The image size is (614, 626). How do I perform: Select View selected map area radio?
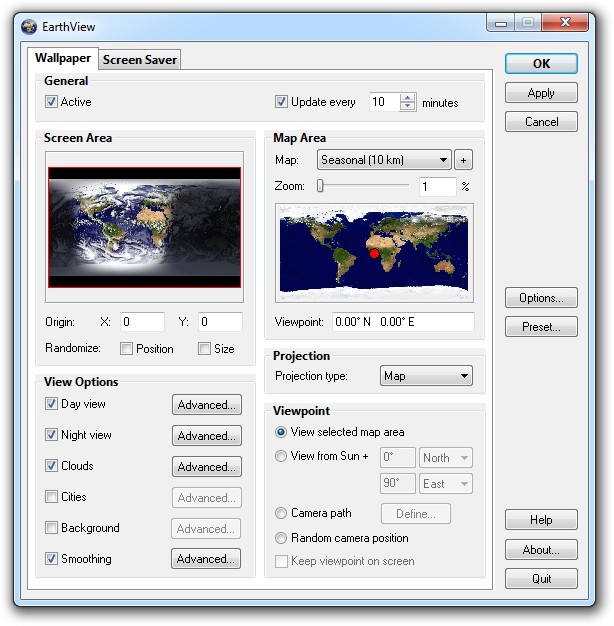click(281, 432)
